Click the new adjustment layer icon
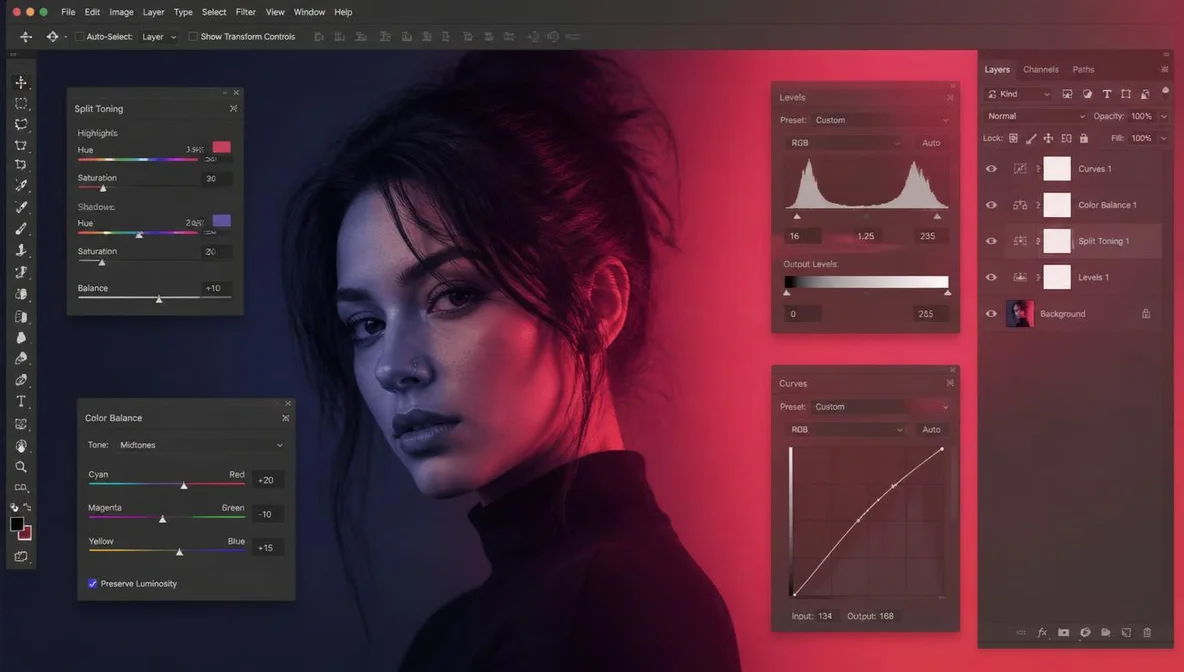 [x=1085, y=633]
